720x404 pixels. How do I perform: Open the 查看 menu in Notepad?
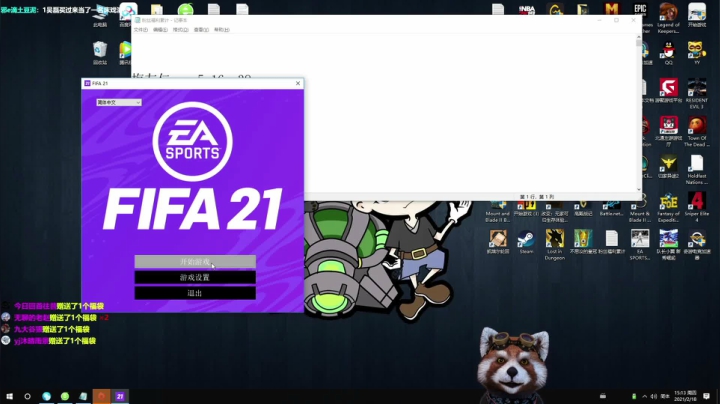(201, 30)
